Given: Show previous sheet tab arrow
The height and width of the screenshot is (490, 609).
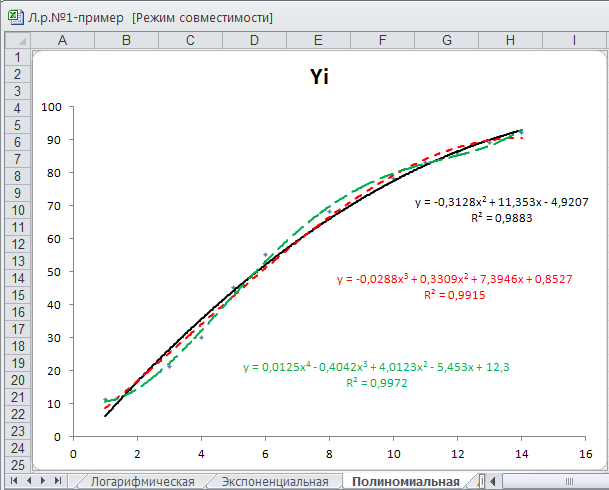Looking at the screenshot, I should click(29, 481).
